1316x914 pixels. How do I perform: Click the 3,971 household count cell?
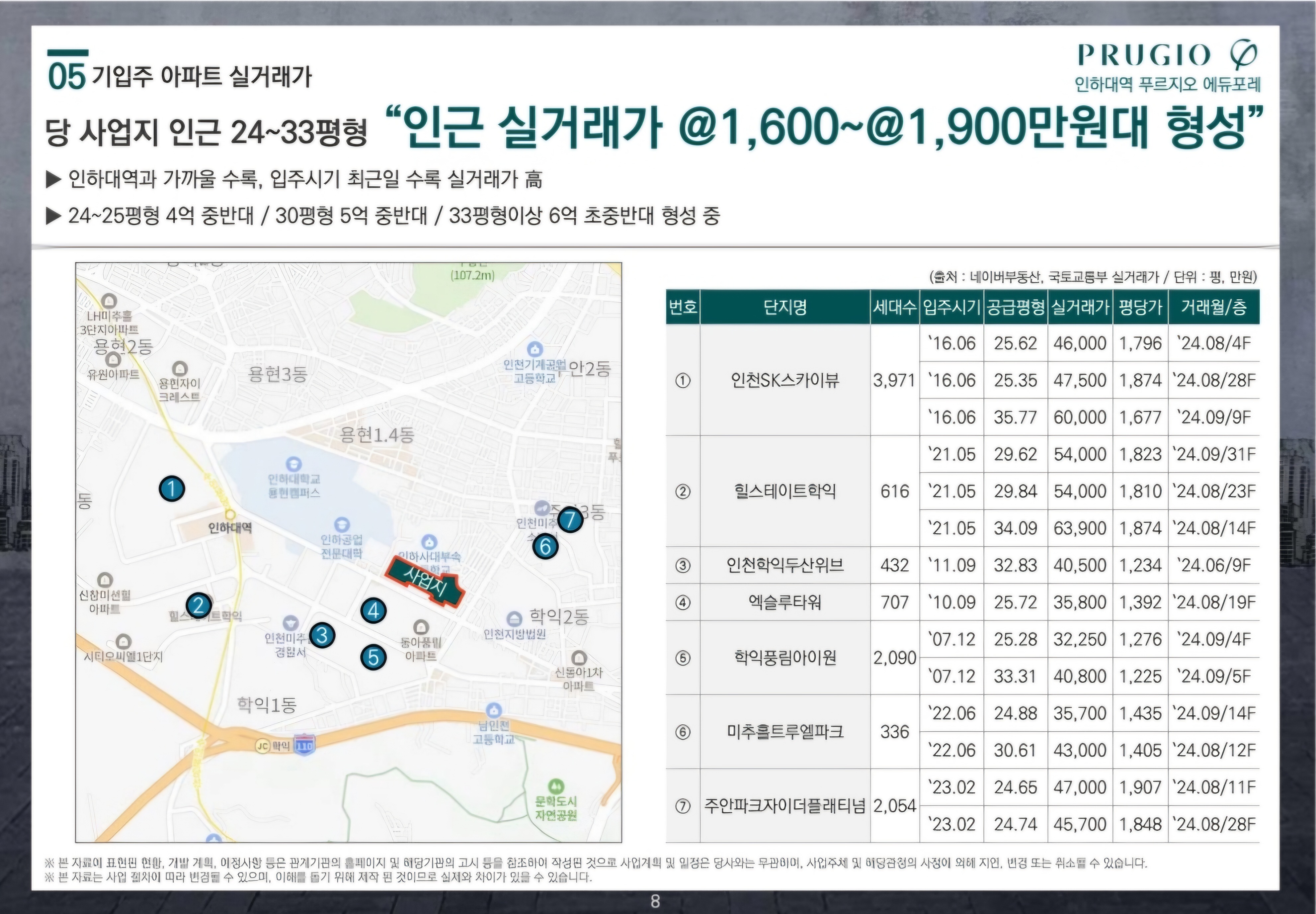(x=894, y=380)
